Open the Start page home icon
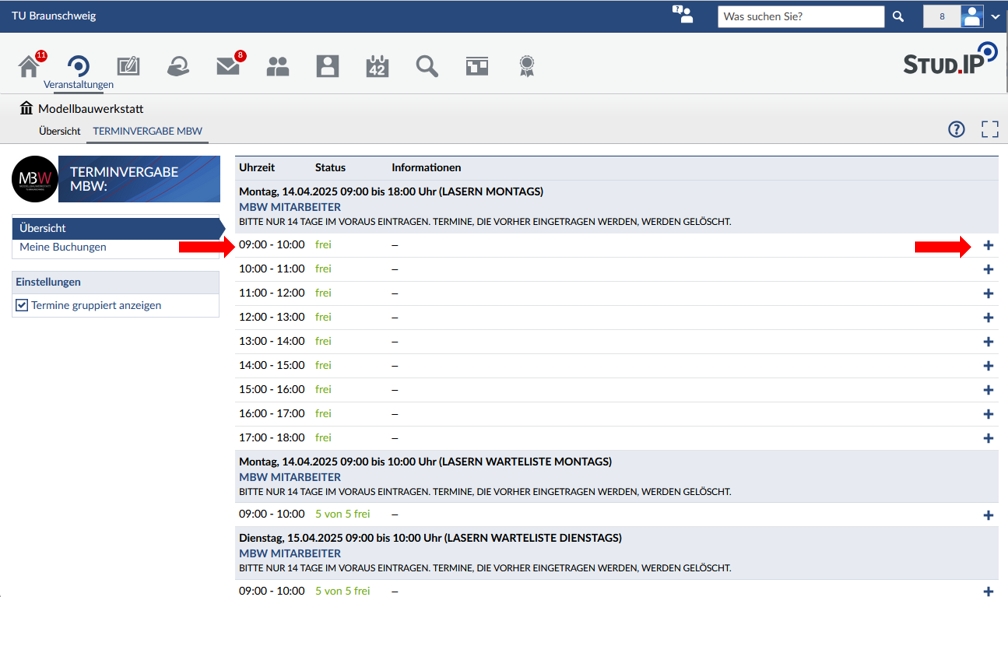The height and width of the screenshot is (647, 1008). (x=29, y=66)
